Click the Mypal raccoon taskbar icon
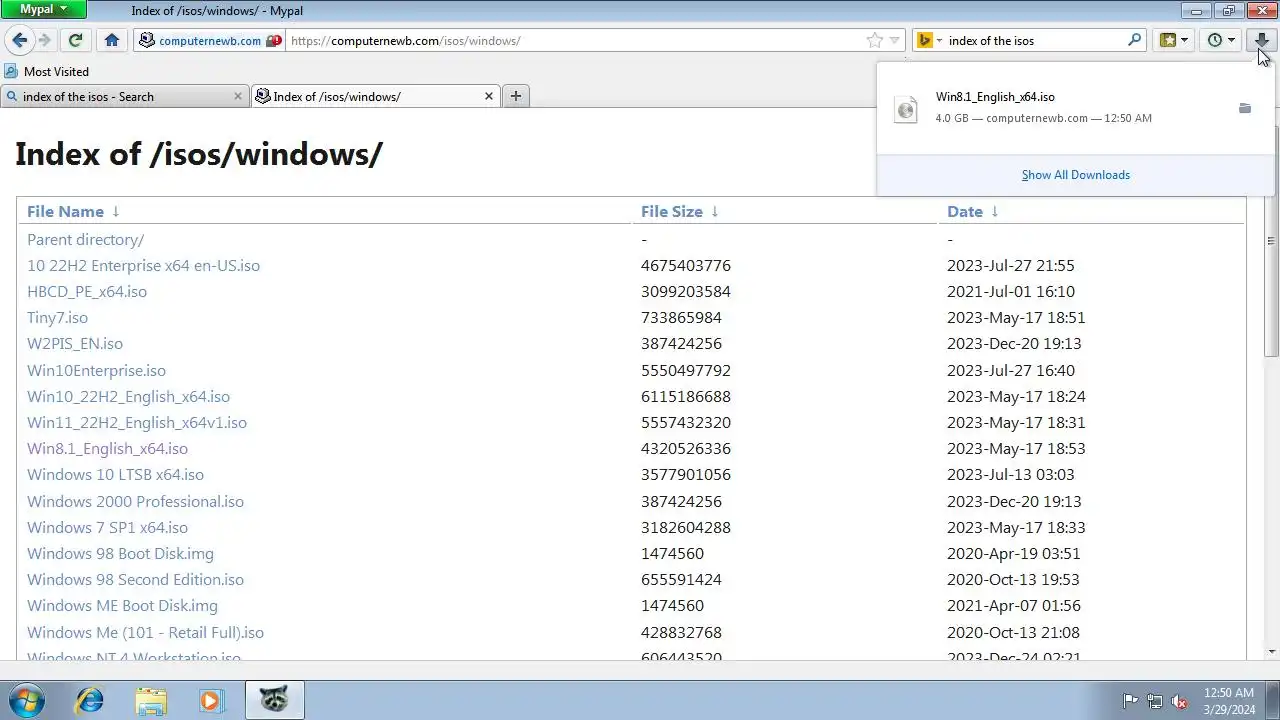The height and width of the screenshot is (720, 1280). point(274,700)
